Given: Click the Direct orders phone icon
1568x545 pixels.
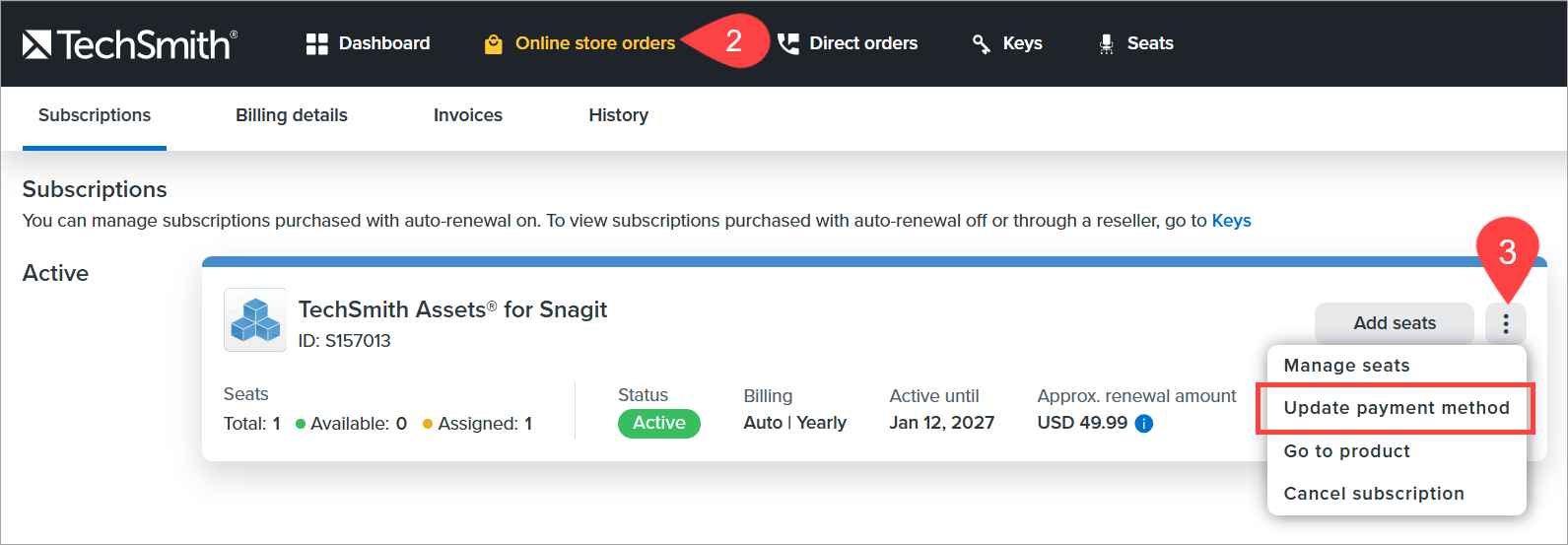Looking at the screenshot, I should point(788,43).
